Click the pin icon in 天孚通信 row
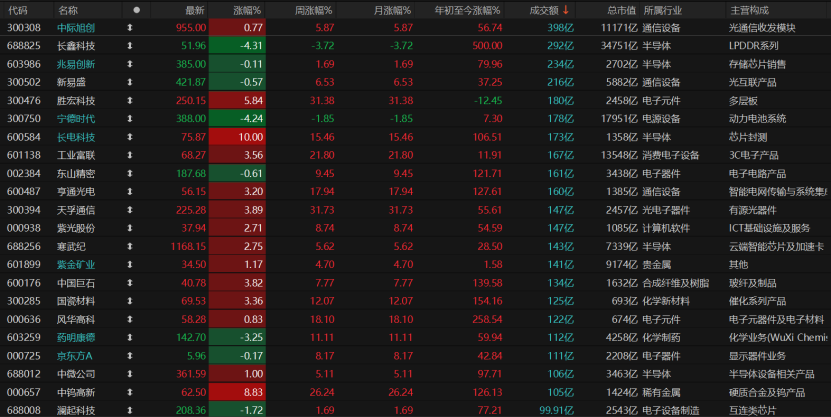 coord(130,210)
